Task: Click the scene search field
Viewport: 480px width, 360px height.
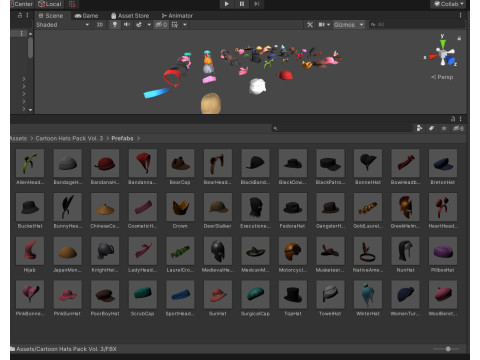Action: click(x=417, y=25)
